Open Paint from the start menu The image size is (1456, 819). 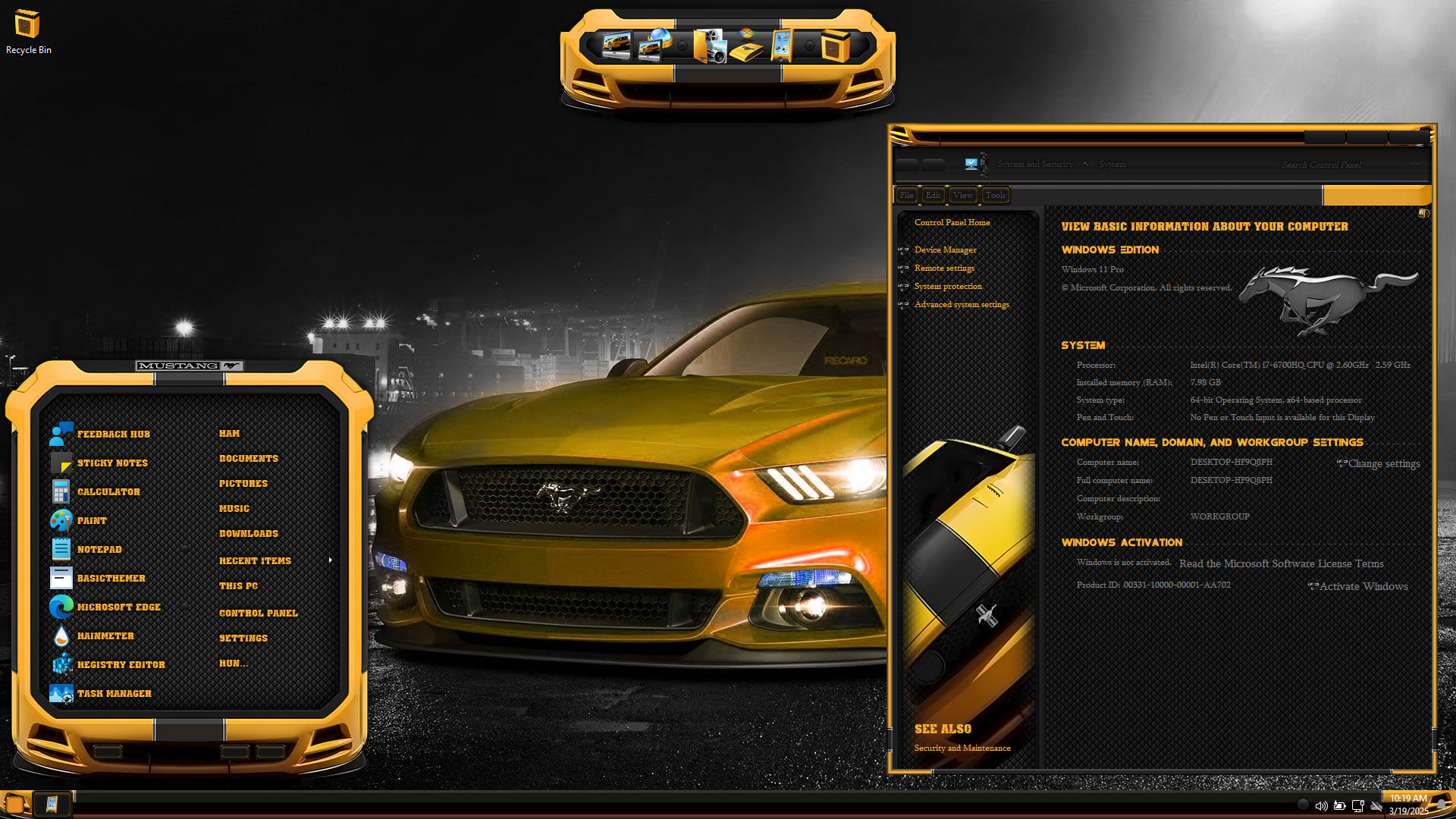pyautogui.click(x=92, y=521)
